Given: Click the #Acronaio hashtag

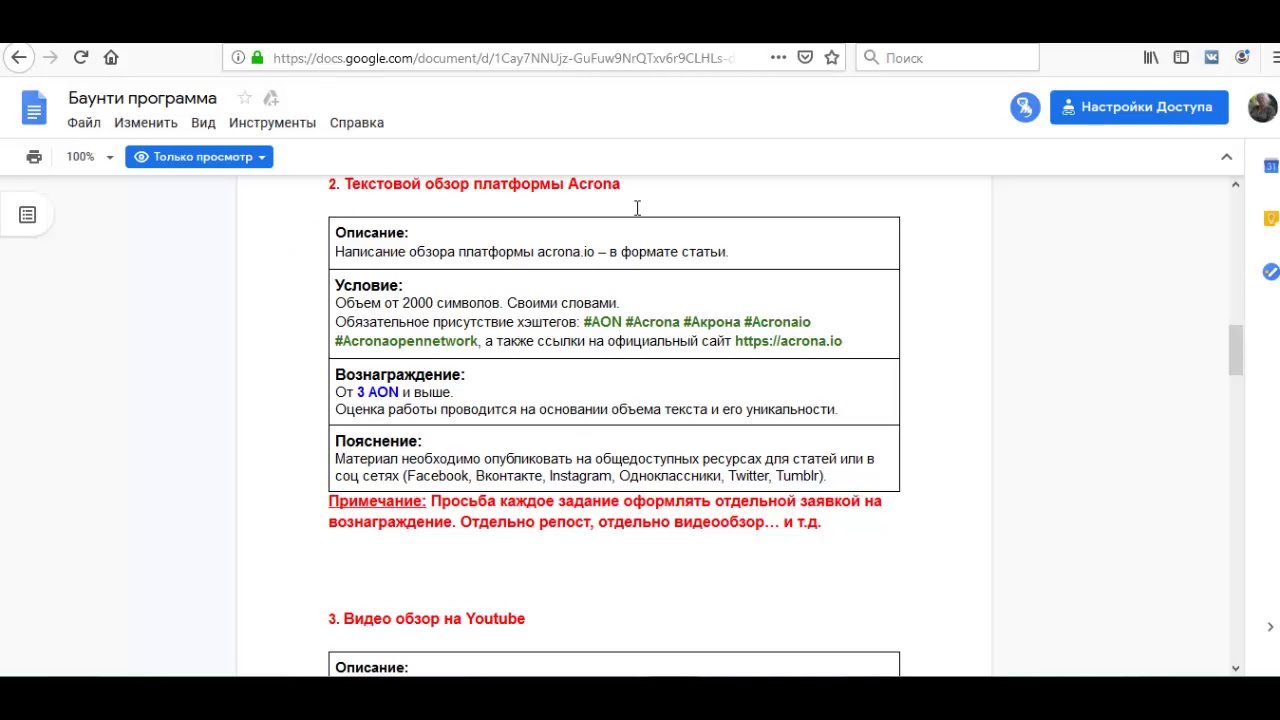Looking at the screenshot, I should tap(777, 322).
